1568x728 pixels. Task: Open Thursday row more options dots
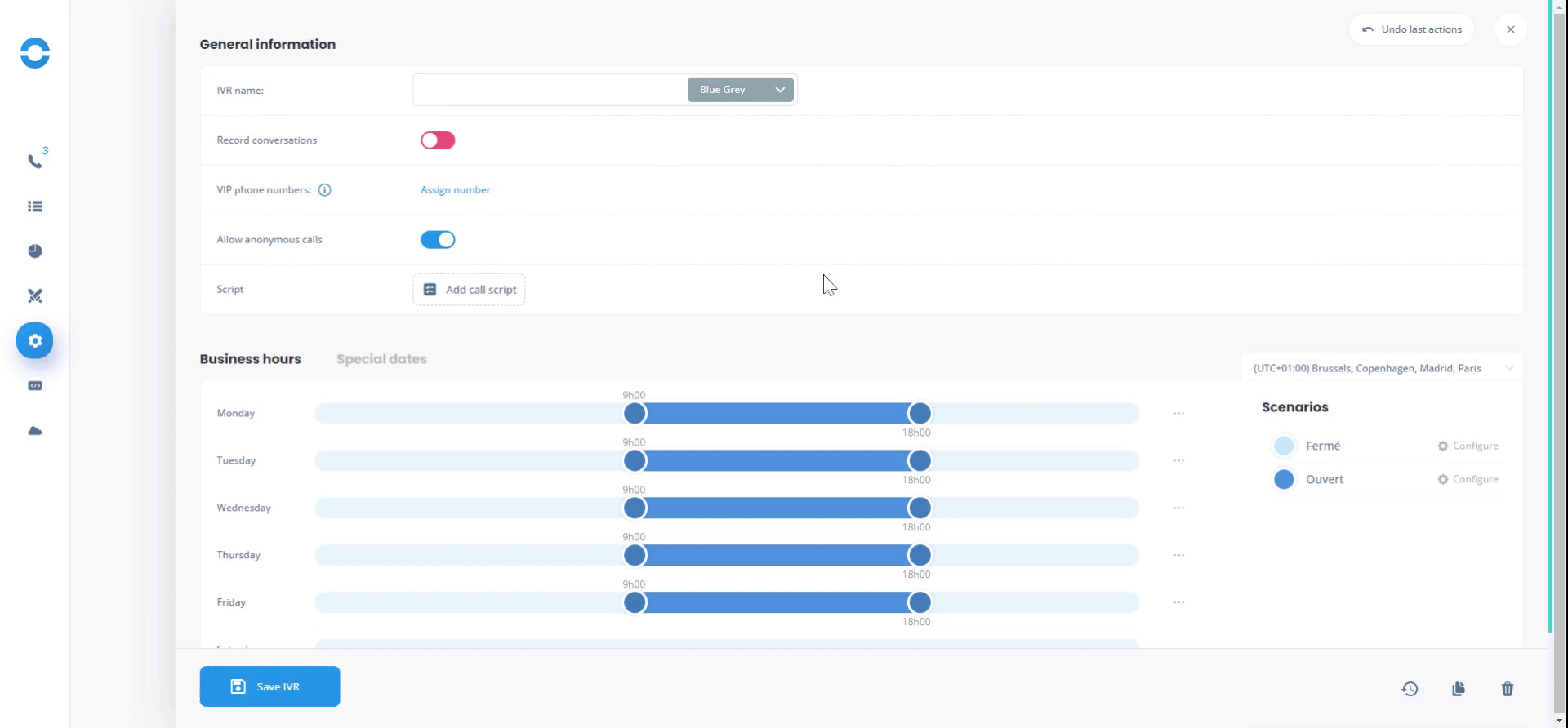[1178, 556]
